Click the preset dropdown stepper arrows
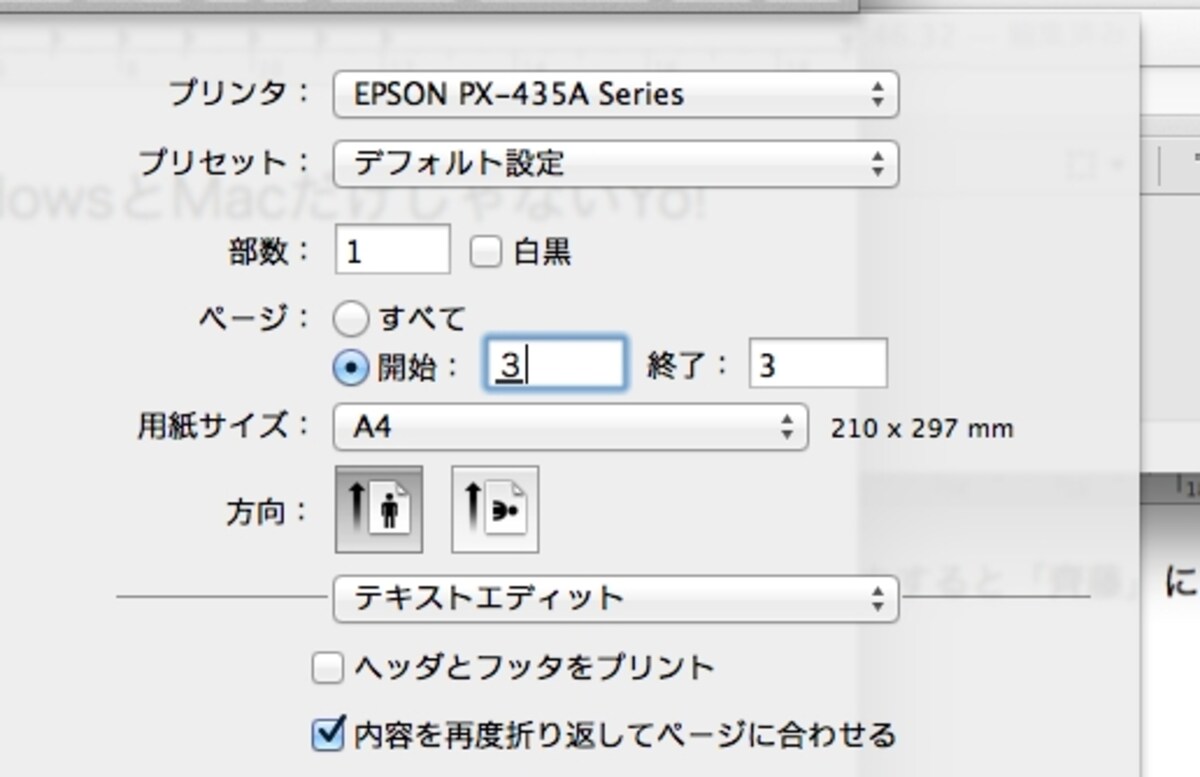 pos(877,163)
